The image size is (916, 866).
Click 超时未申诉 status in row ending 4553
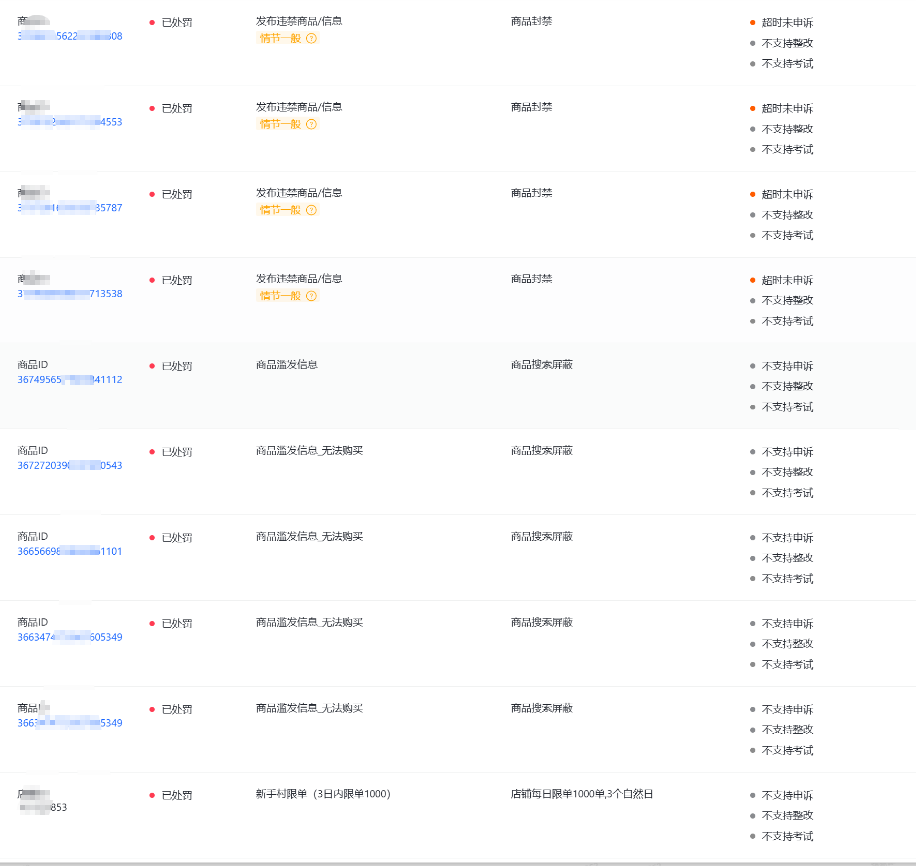(787, 108)
